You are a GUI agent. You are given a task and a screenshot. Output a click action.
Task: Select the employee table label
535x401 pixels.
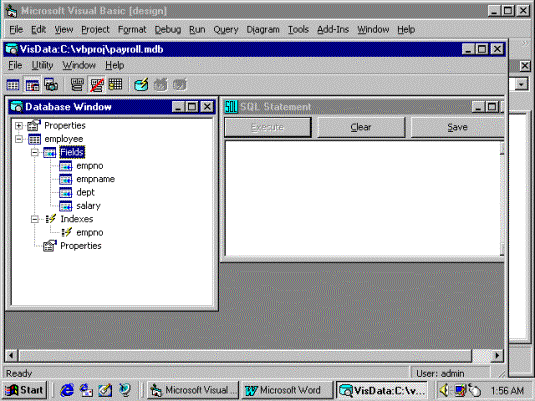(x=64, y=139)
